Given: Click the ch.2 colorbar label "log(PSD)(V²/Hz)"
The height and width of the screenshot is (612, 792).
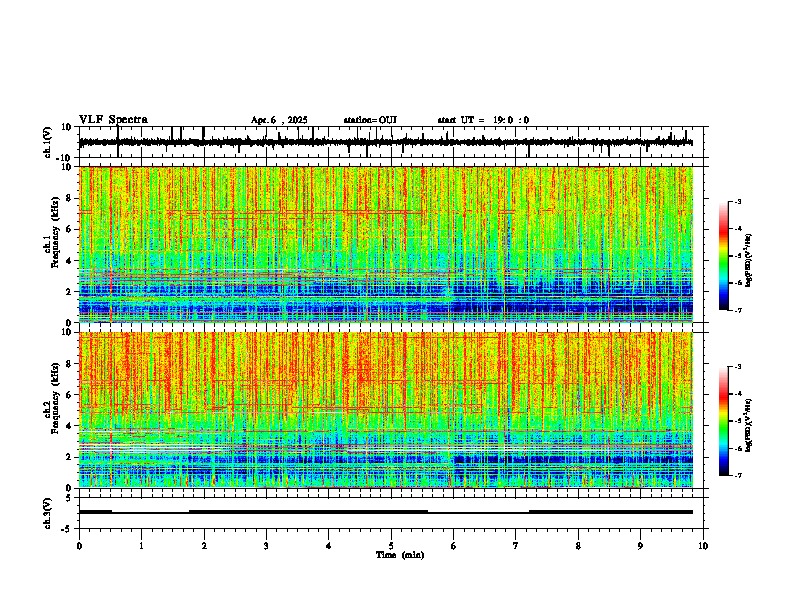Looking at the screenshot, I should coord(749,424).
